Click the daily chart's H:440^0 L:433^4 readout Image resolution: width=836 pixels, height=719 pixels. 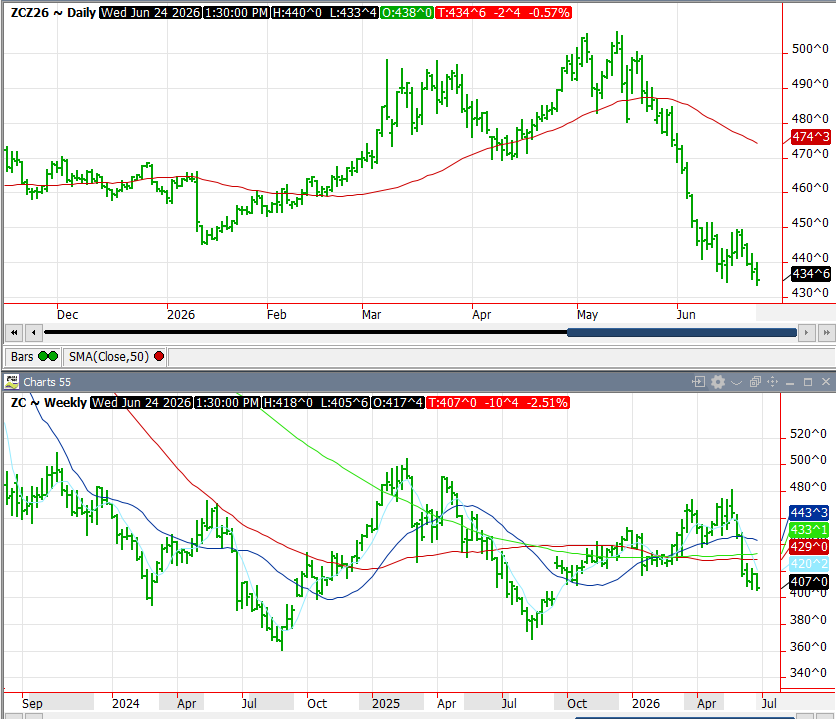(x=325, y=13)
